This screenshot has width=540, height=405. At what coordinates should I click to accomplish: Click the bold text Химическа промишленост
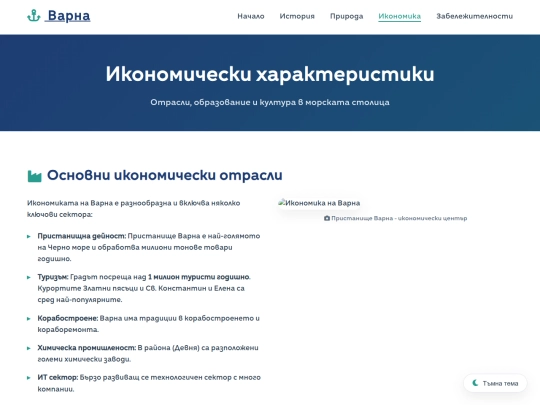click(x=86, y=348)
